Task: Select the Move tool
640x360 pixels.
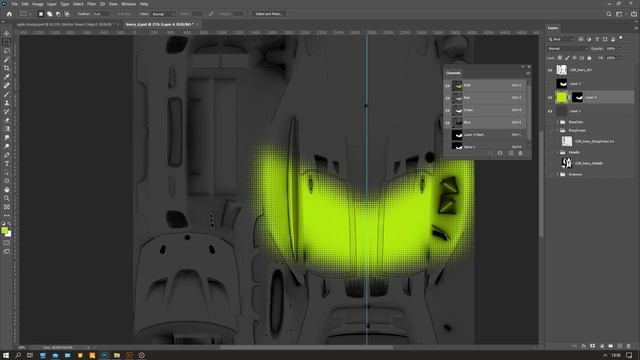Action: click(7, 33)
